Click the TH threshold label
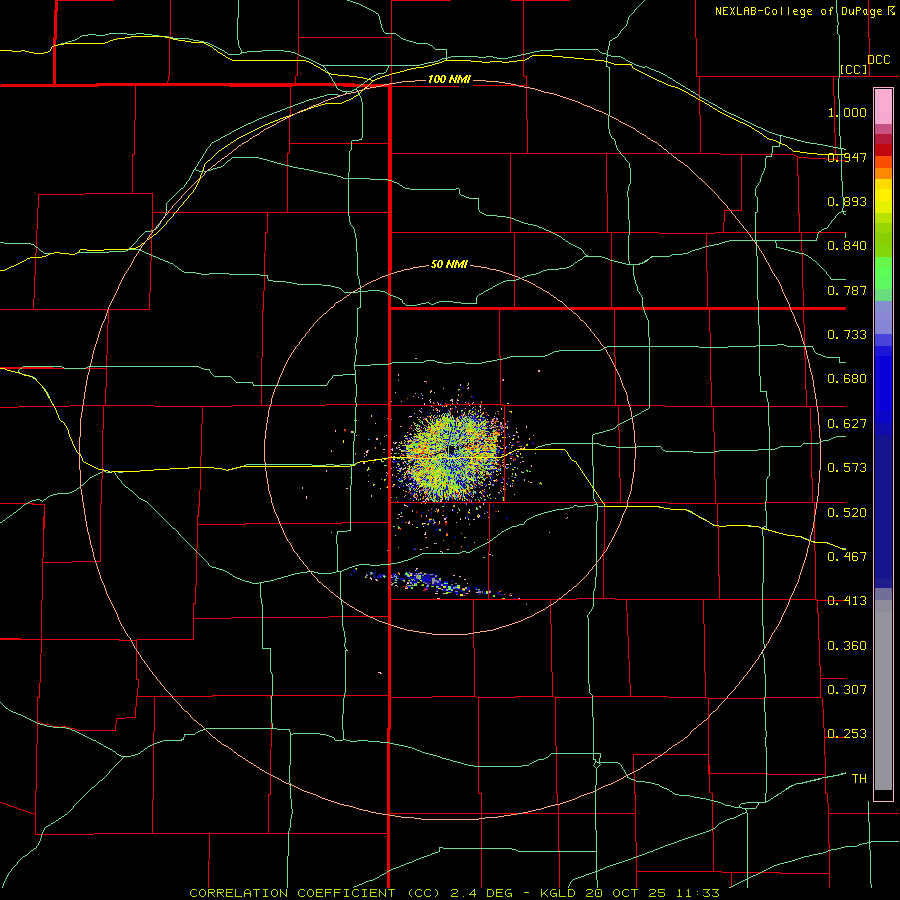Image resolution: width=900 pixels, height=900 pixels. (x=859, y=779)
